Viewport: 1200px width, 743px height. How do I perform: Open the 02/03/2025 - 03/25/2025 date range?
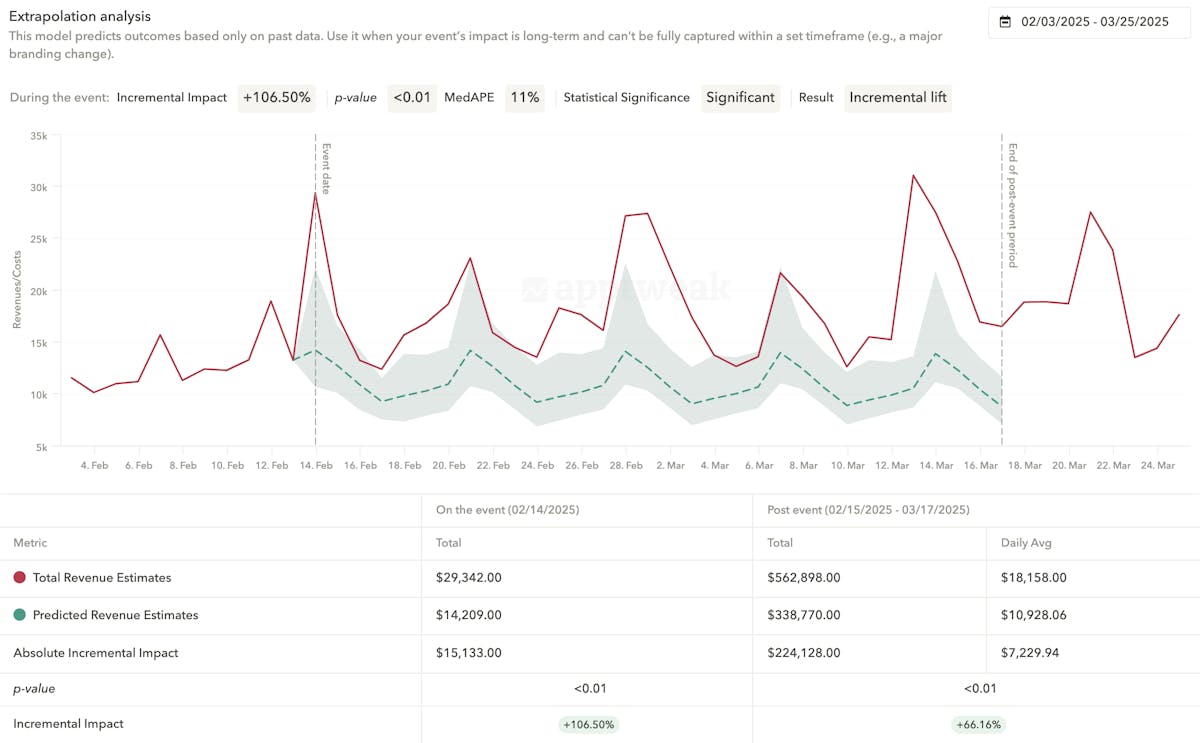point(1094,21)
